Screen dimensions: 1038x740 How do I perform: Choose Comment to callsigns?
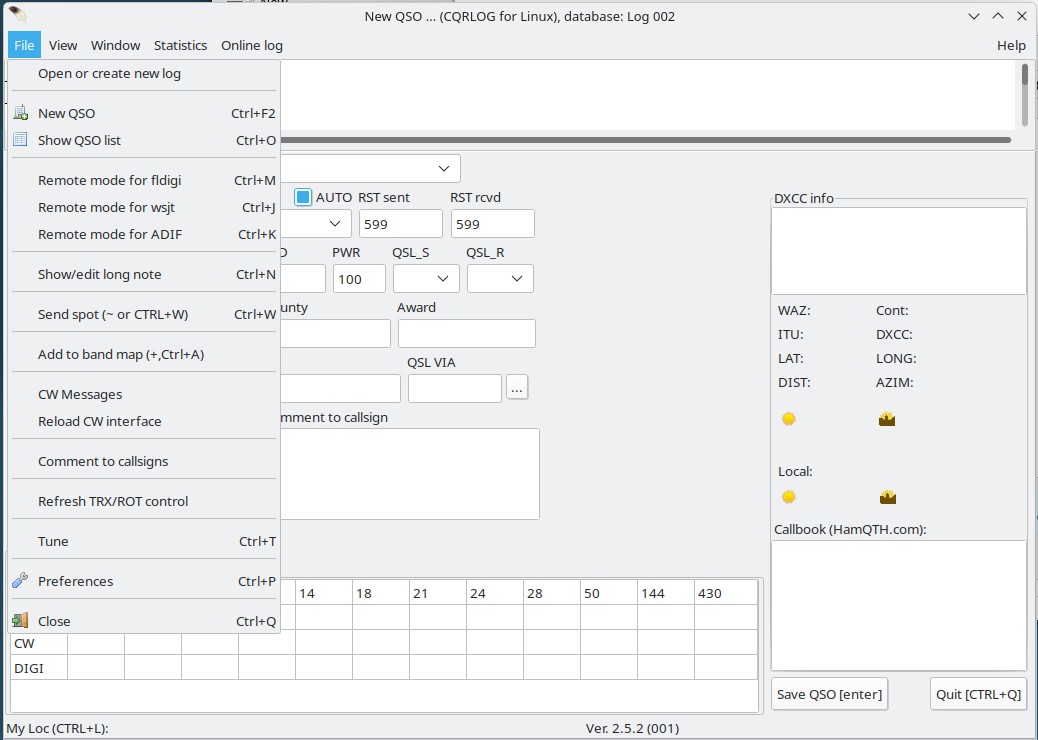point(144,461)
